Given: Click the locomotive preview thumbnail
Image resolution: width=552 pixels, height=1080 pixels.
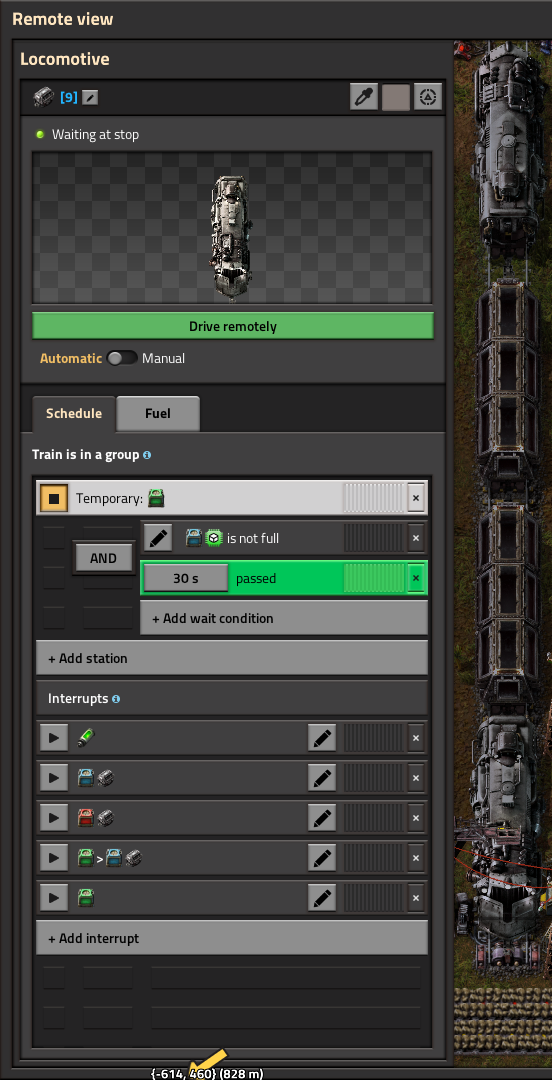Looking at the screenshot, I should pos(232,228).
